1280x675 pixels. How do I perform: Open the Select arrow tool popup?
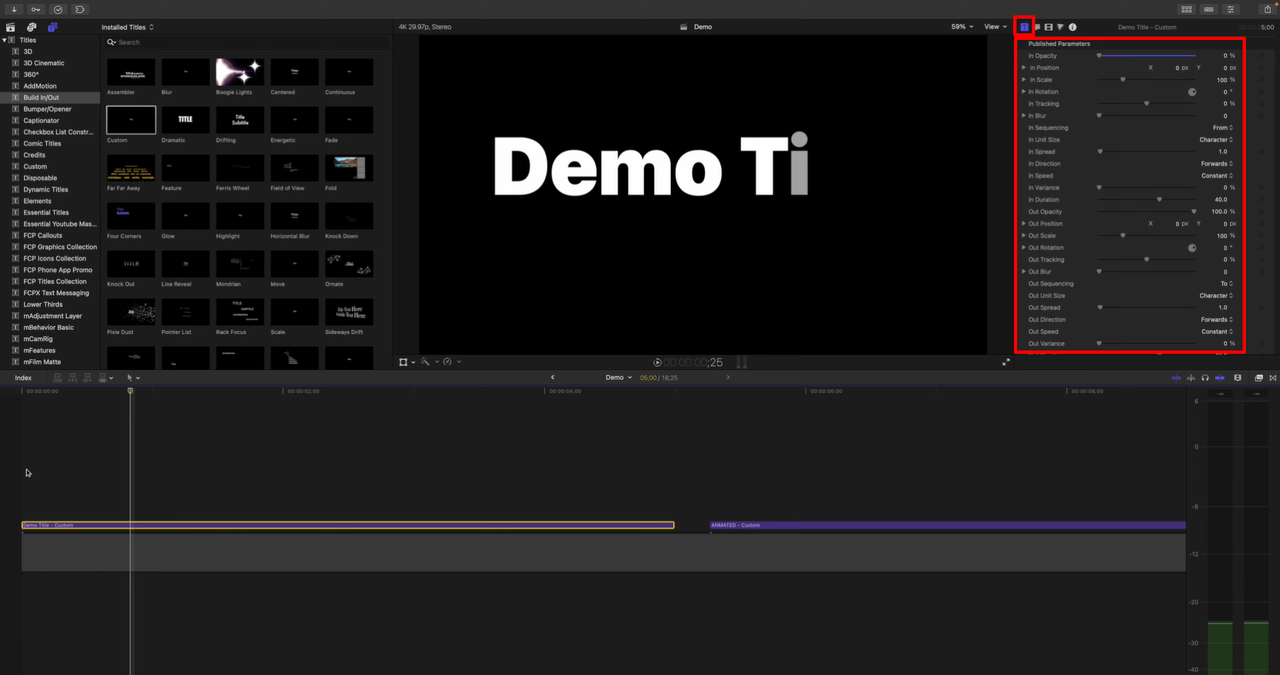(133, 378)
